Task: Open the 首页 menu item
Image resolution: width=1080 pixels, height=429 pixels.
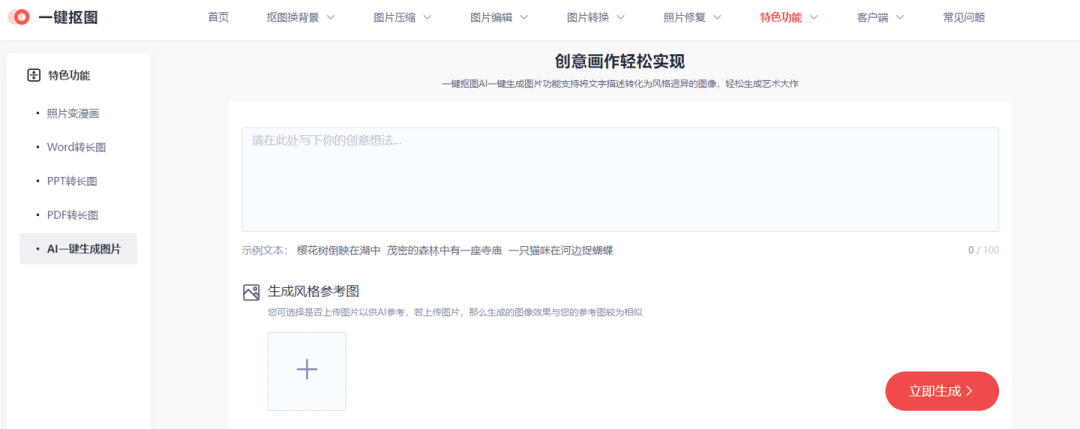Action: point(218,18)
